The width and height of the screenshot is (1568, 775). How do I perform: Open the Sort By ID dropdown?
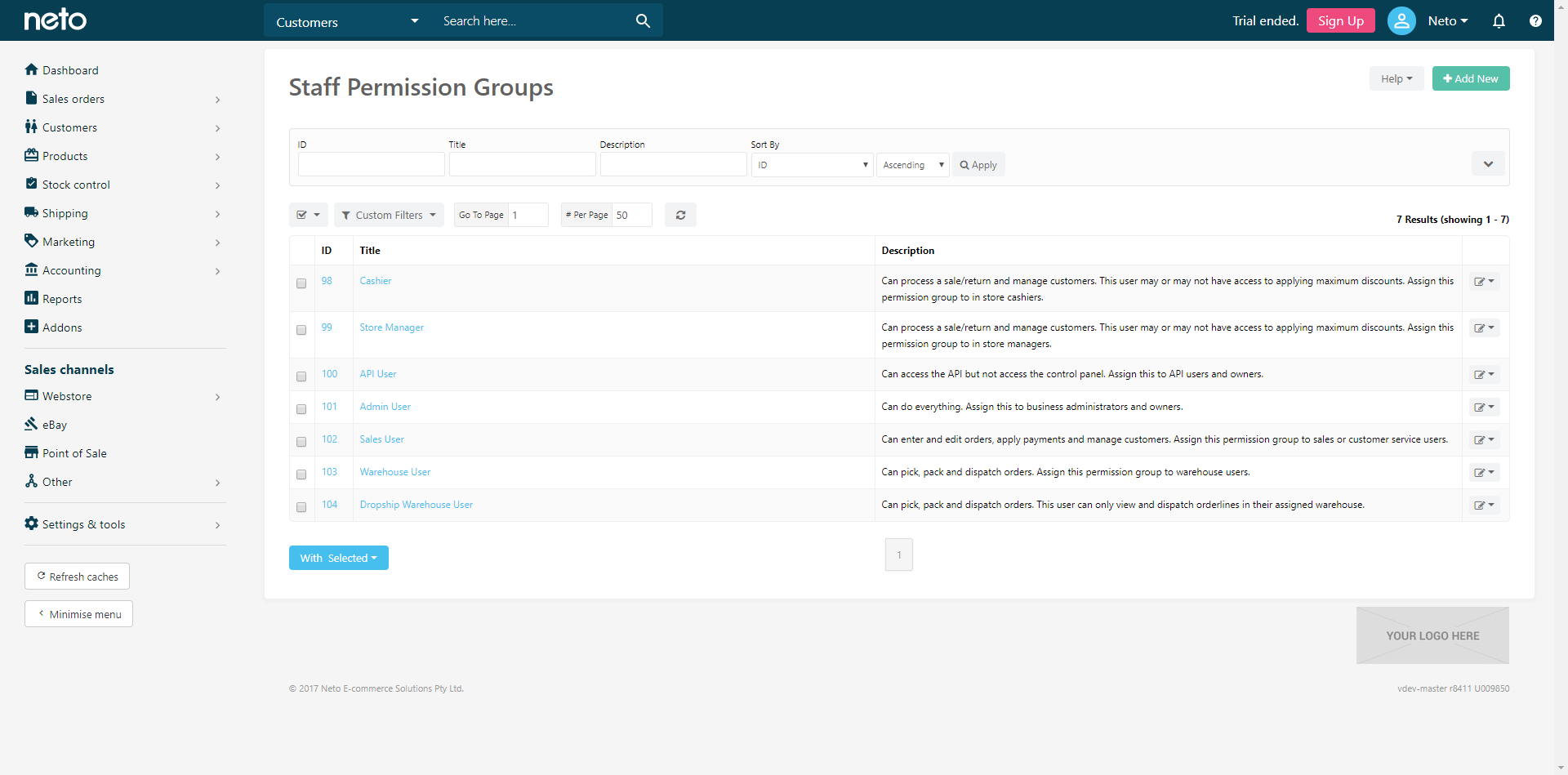[x=812, y=165]
